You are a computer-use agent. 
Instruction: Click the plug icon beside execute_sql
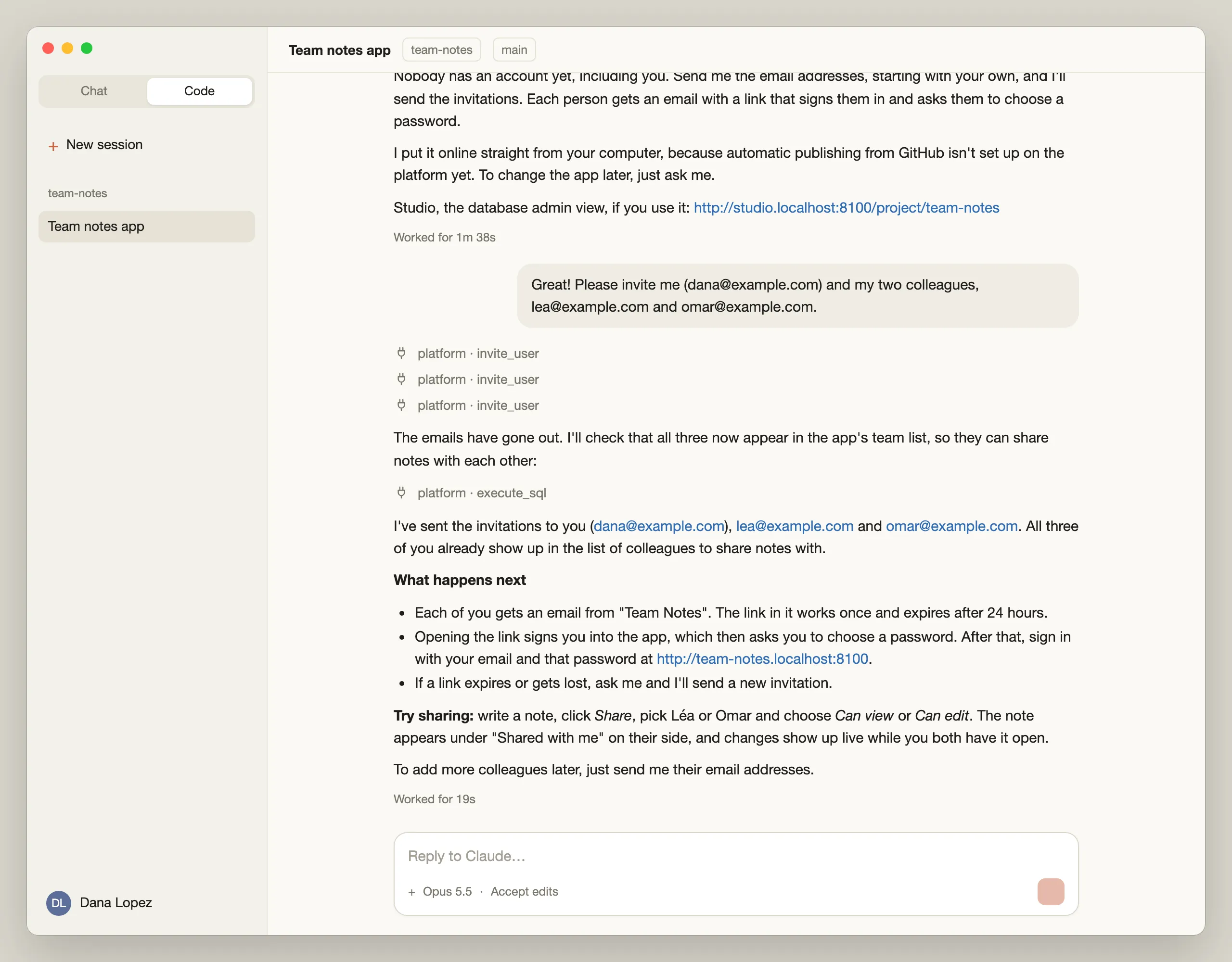click(x=401, y=492)
